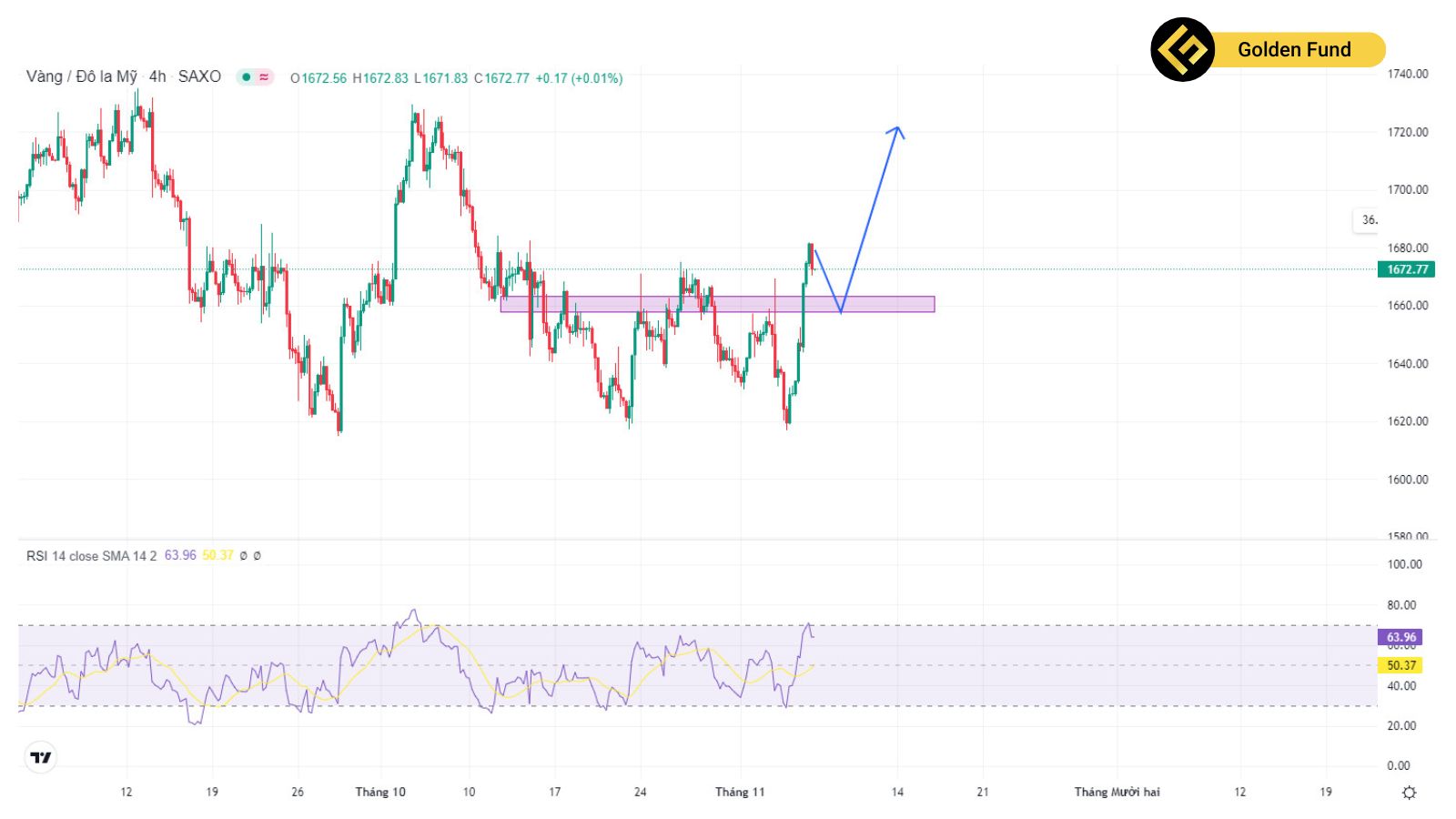Screen dimensions: 1456x819
Task: Click the Tháng 11 time axis label
Action: click(x=740, y=792)
